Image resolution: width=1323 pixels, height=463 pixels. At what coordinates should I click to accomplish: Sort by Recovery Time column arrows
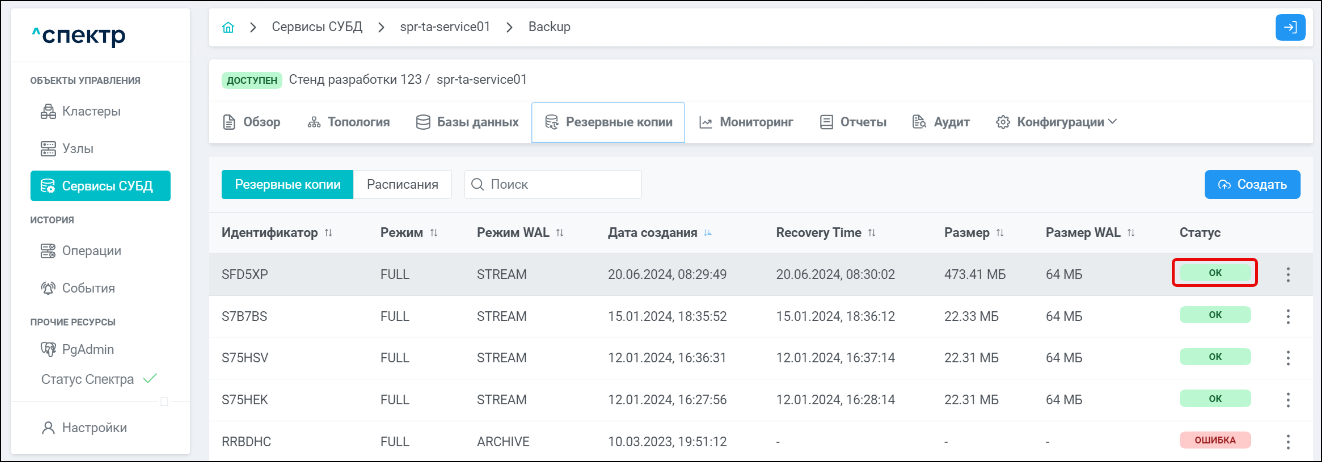click(x=872, y=233)
